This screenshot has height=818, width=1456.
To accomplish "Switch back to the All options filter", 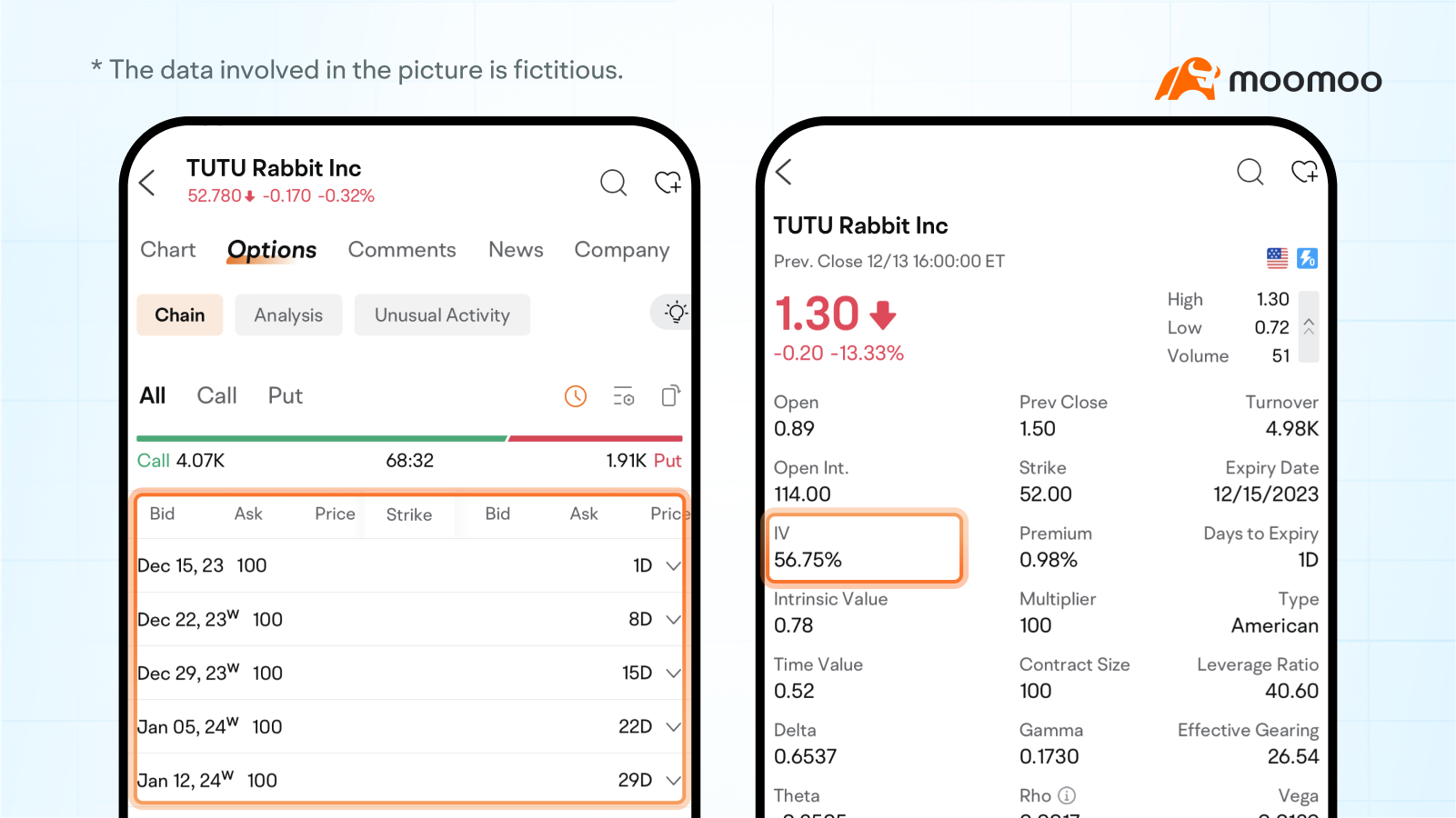I will (152, 395).
